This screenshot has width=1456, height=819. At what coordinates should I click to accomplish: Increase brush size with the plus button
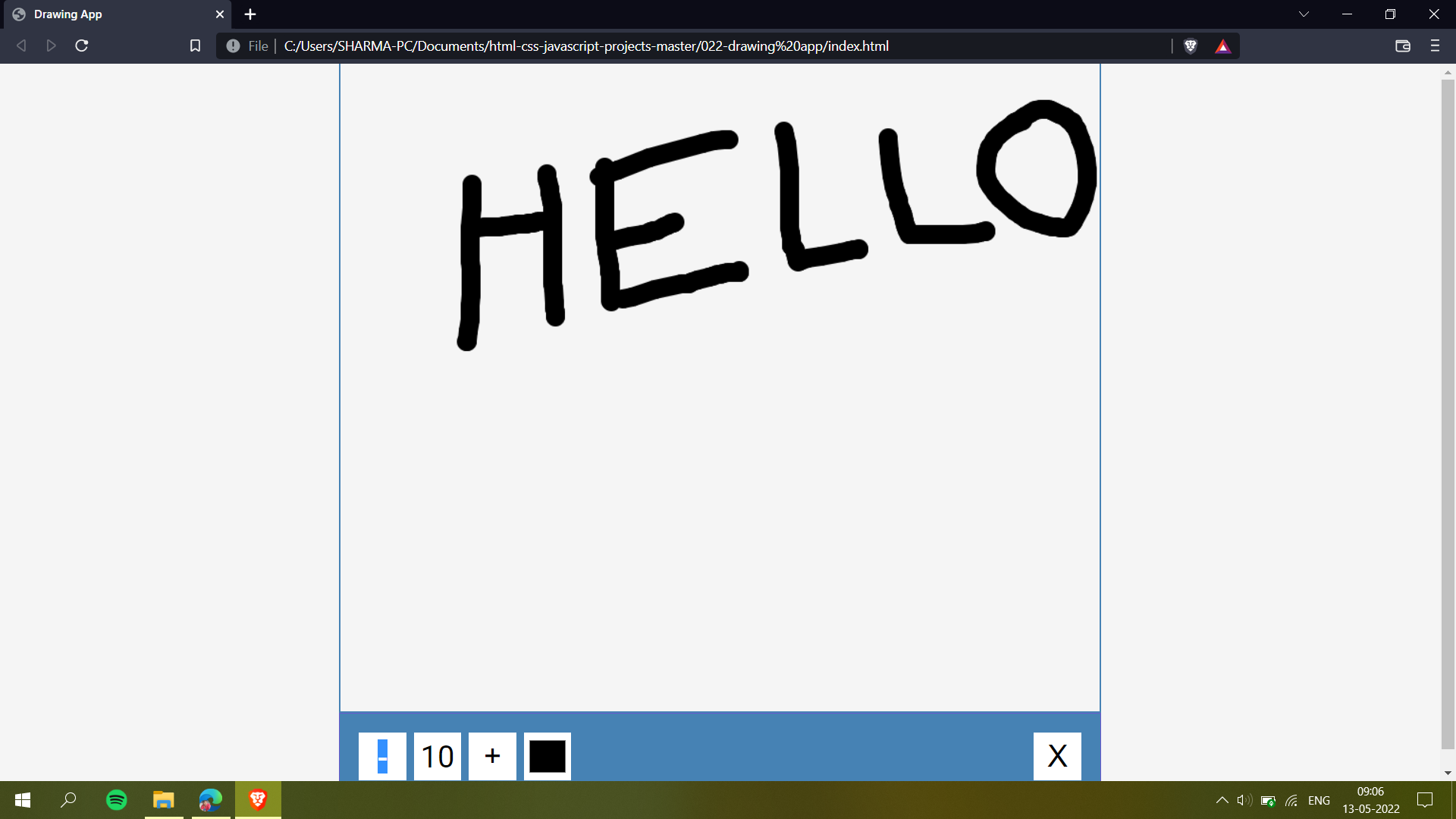tap(492, 756)
